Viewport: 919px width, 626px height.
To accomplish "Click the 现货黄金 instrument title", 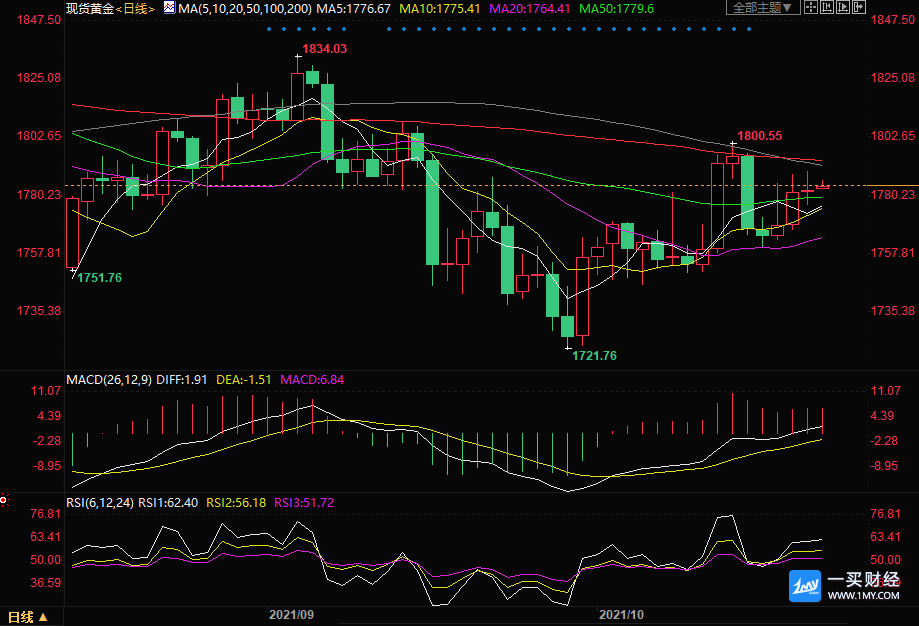I will (90, 9).
